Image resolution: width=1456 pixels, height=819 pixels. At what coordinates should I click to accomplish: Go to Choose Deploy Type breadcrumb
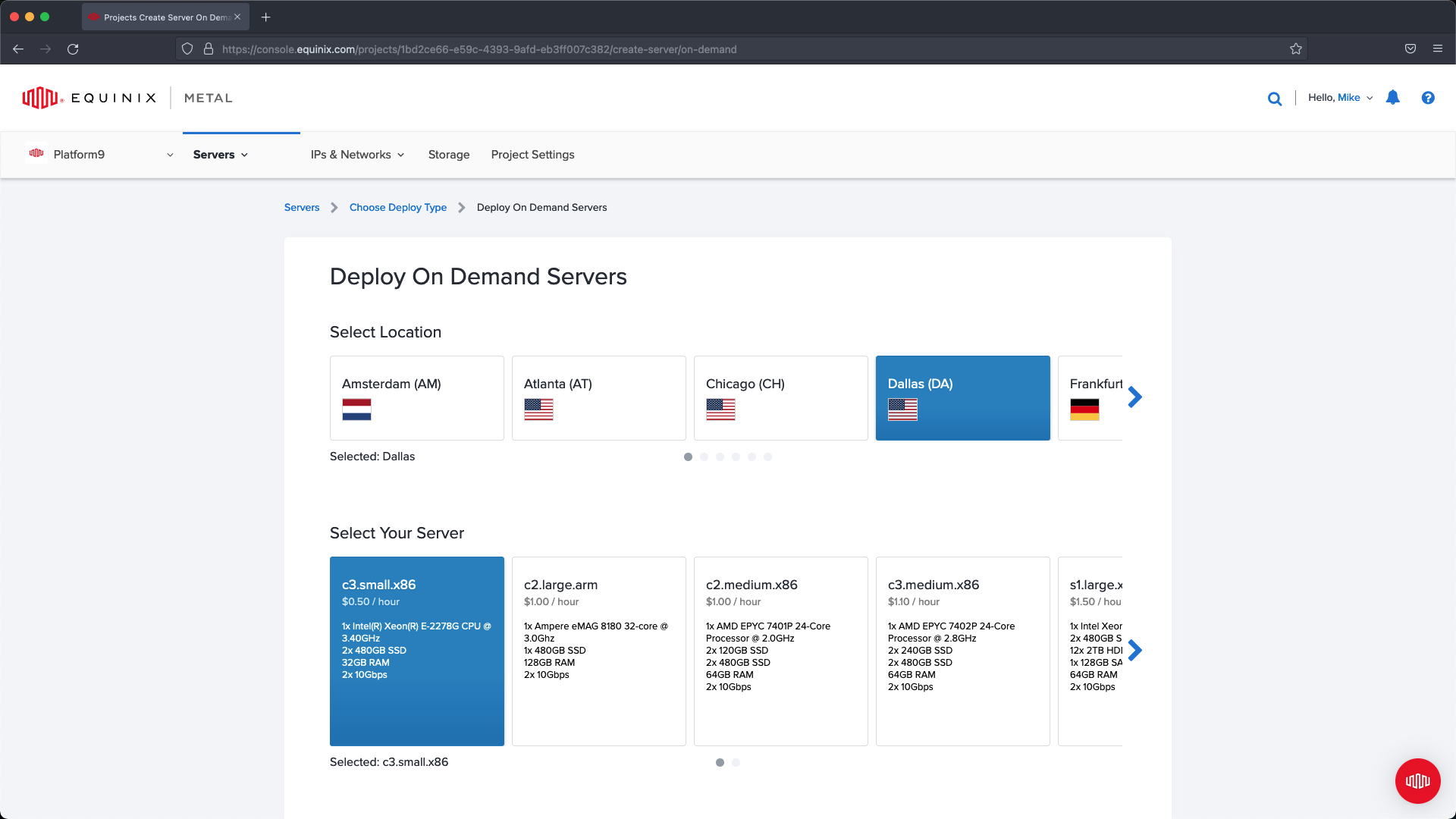click(x=398, y=207)
